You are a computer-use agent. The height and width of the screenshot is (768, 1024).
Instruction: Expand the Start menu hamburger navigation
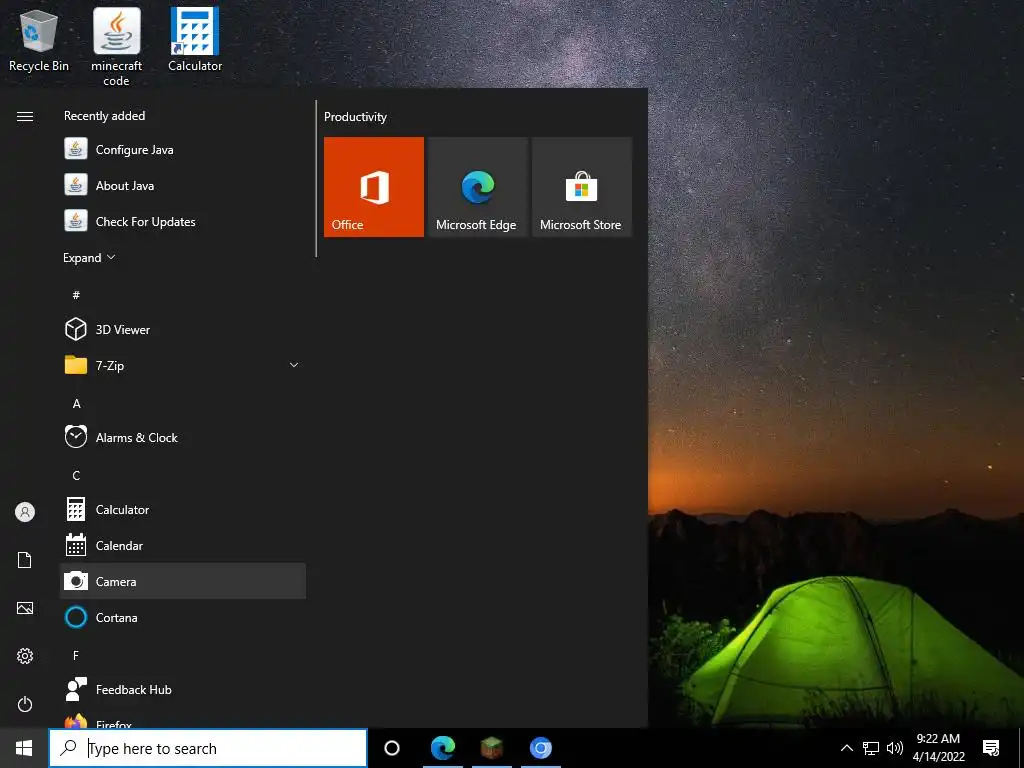(25, 116)
